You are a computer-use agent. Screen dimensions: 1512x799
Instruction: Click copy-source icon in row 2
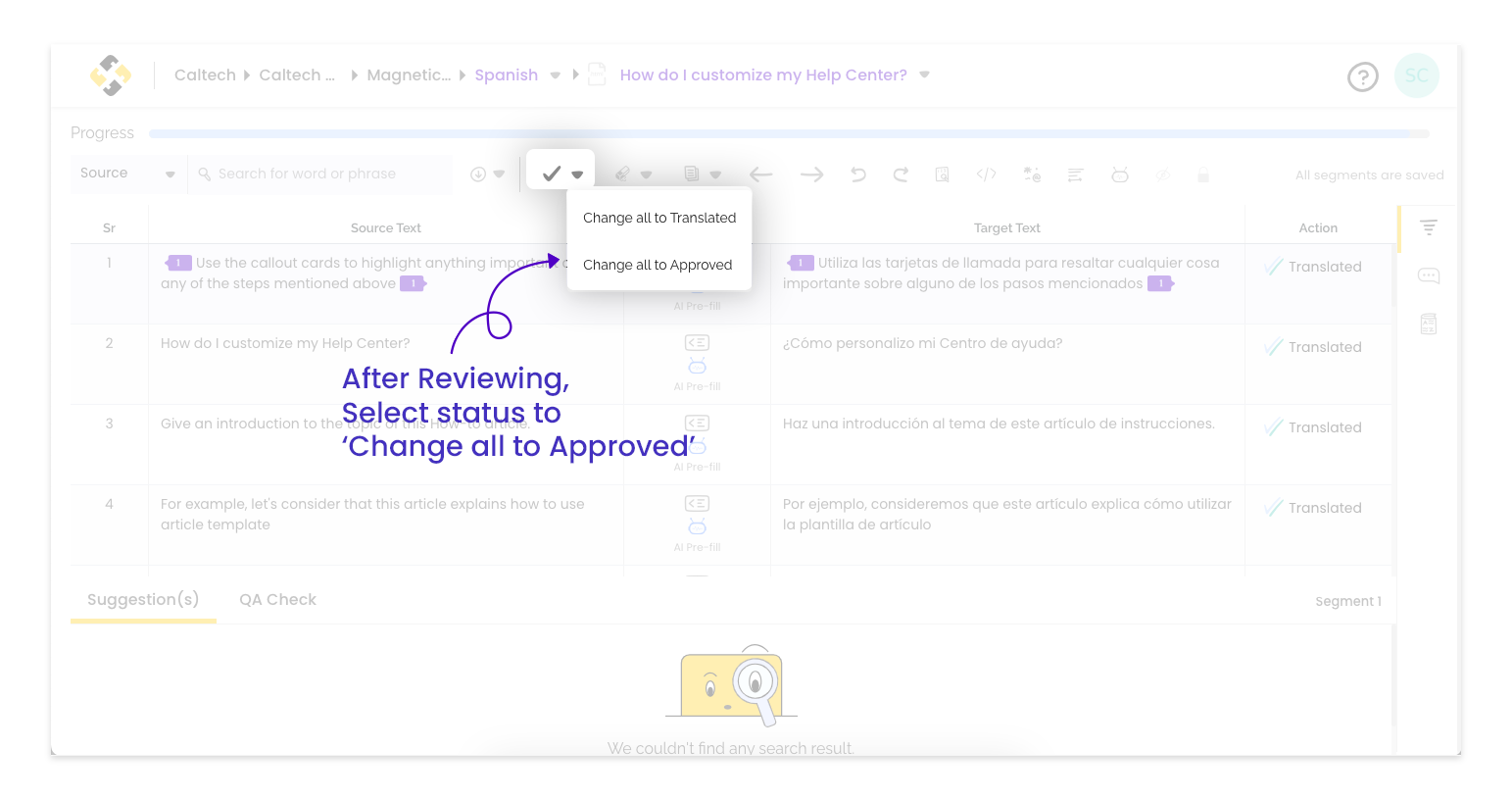tap(697, 343)
